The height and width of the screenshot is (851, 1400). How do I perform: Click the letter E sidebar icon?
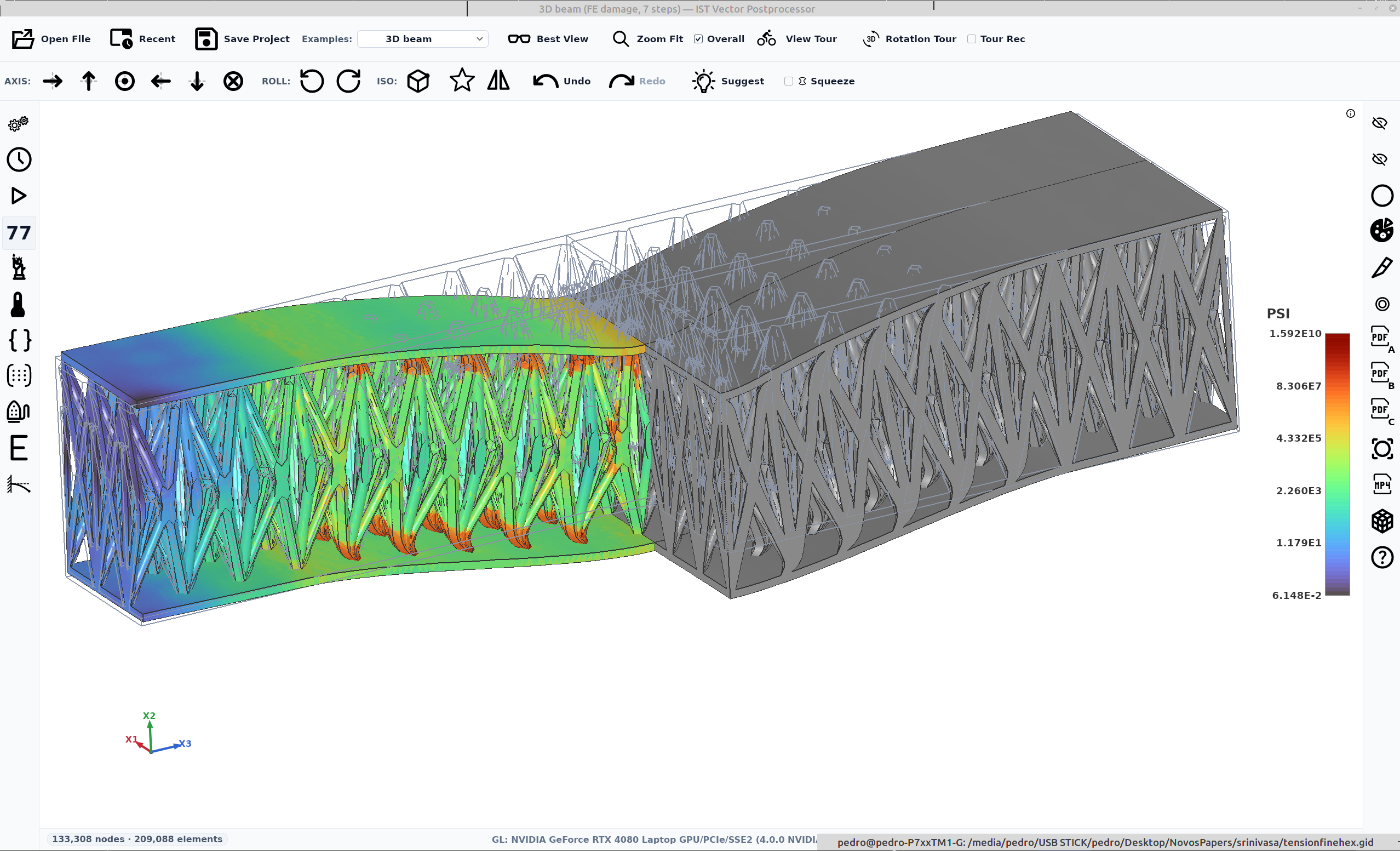point(19,448)
